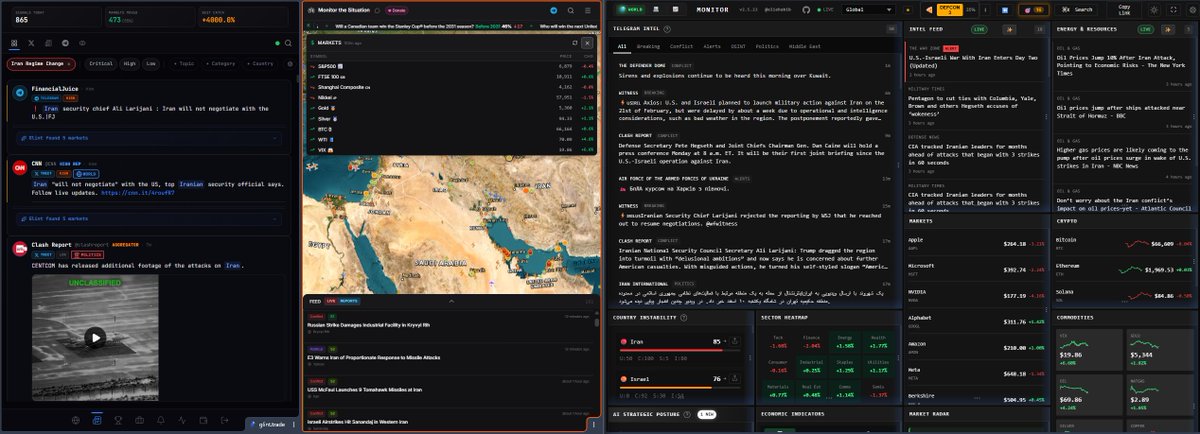Screen dimensions: 1200x434
Task: Open Monitor settings gear
Action: (x=1192, y=9)
